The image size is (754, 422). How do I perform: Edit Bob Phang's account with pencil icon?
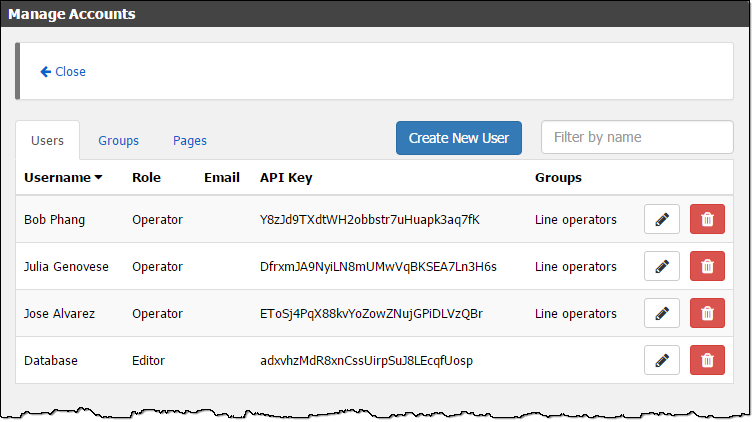click(662, 219)
